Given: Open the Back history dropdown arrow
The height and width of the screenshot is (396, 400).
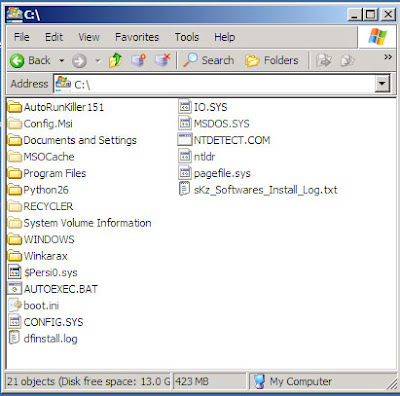Looking at the screenshot, I should [x=61, y=61].
